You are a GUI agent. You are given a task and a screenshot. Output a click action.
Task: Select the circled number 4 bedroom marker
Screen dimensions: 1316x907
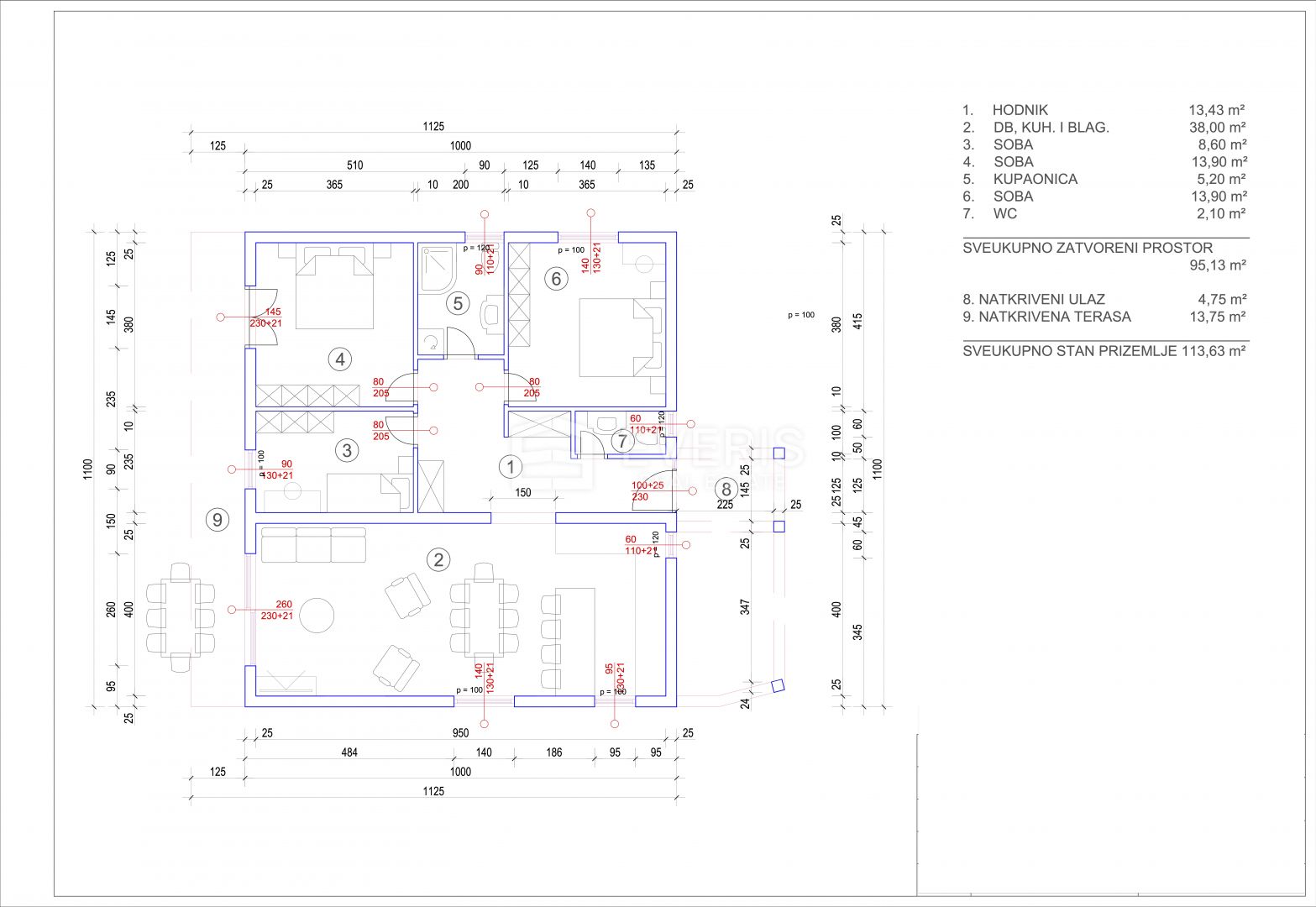(339, 359)
